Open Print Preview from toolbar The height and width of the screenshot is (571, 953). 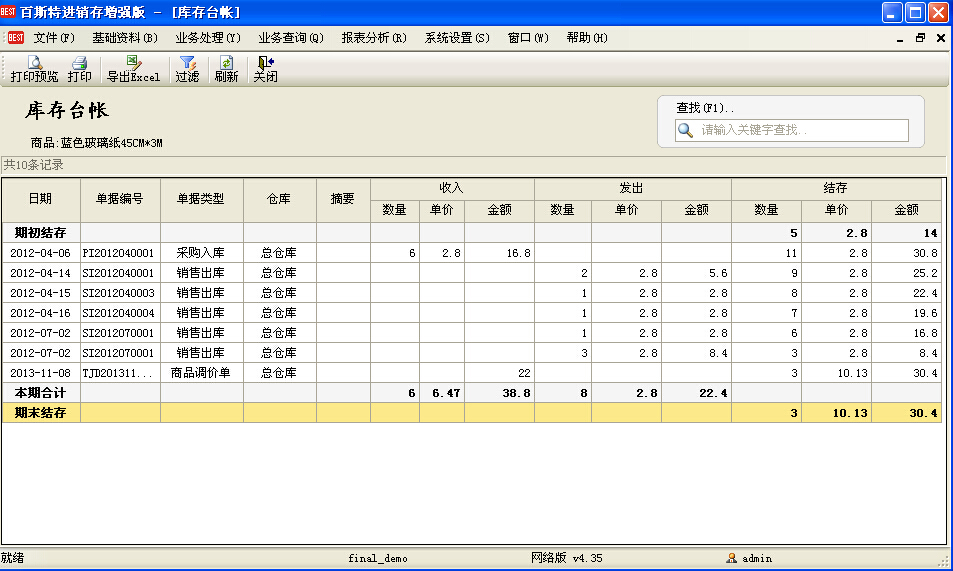[x=34, y=69]
